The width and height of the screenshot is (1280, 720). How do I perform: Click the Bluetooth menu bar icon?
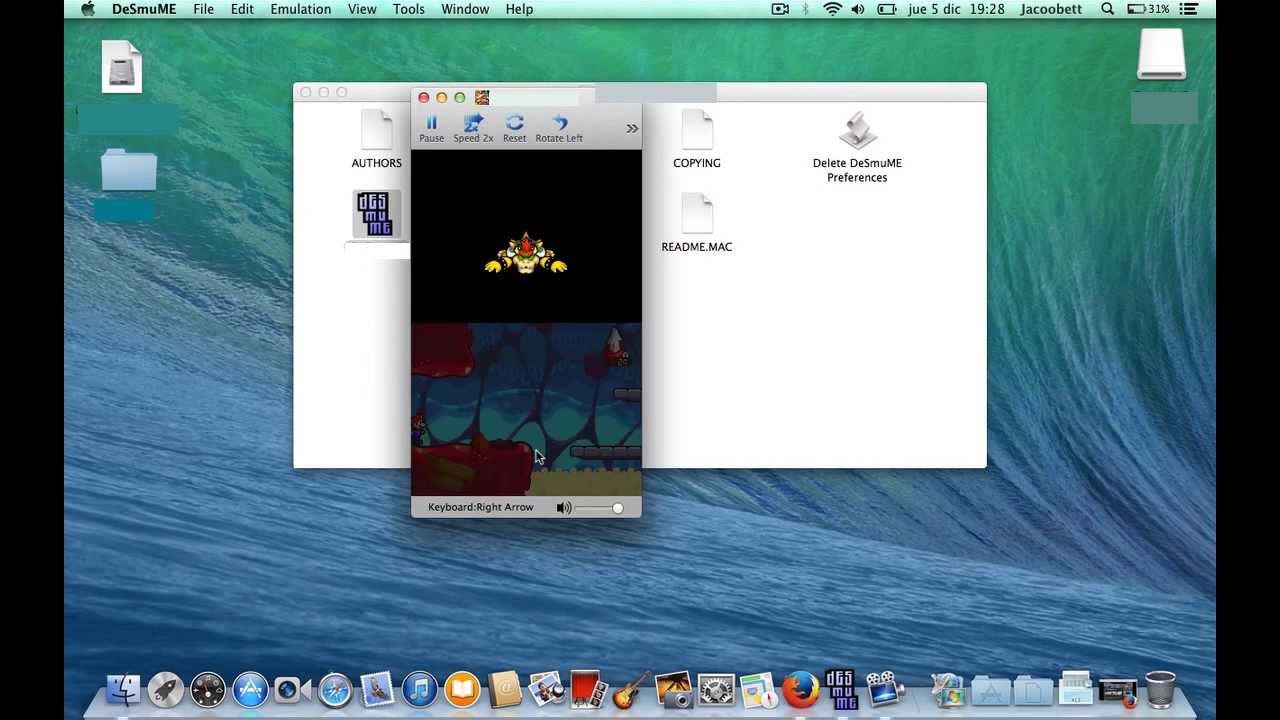point(806,9)
